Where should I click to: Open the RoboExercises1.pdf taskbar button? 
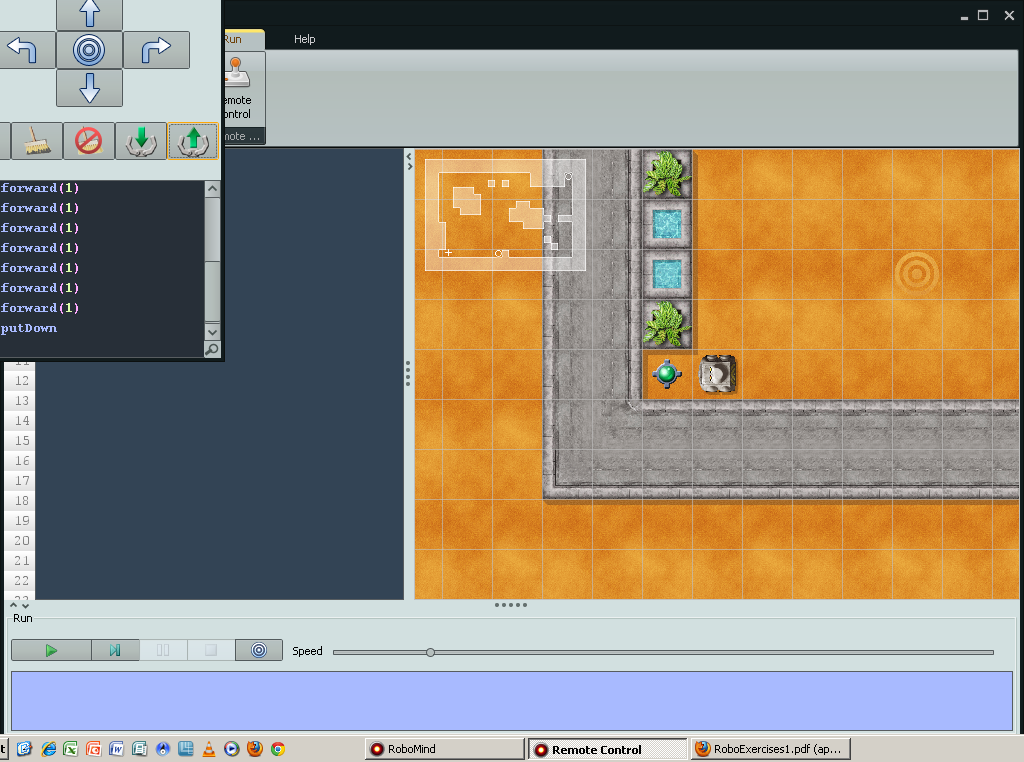[x=771, y=749]
